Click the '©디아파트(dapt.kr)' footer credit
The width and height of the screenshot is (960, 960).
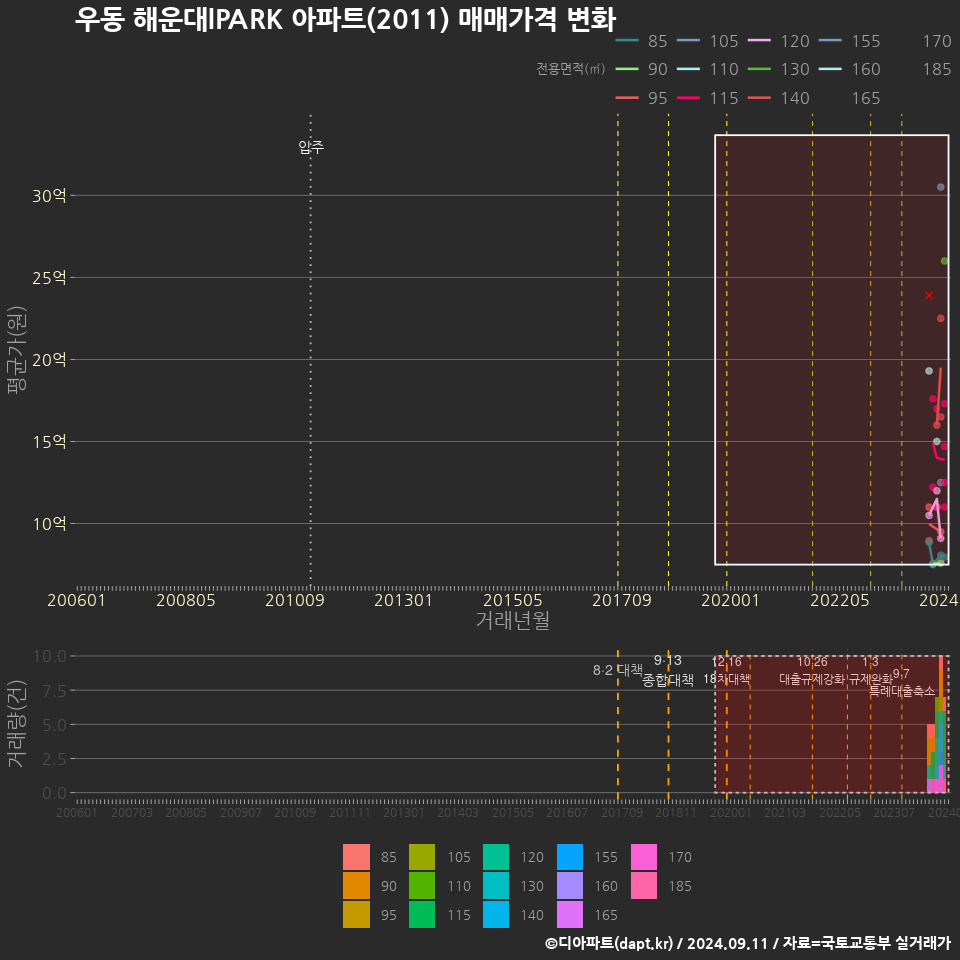tap(609, 943)
